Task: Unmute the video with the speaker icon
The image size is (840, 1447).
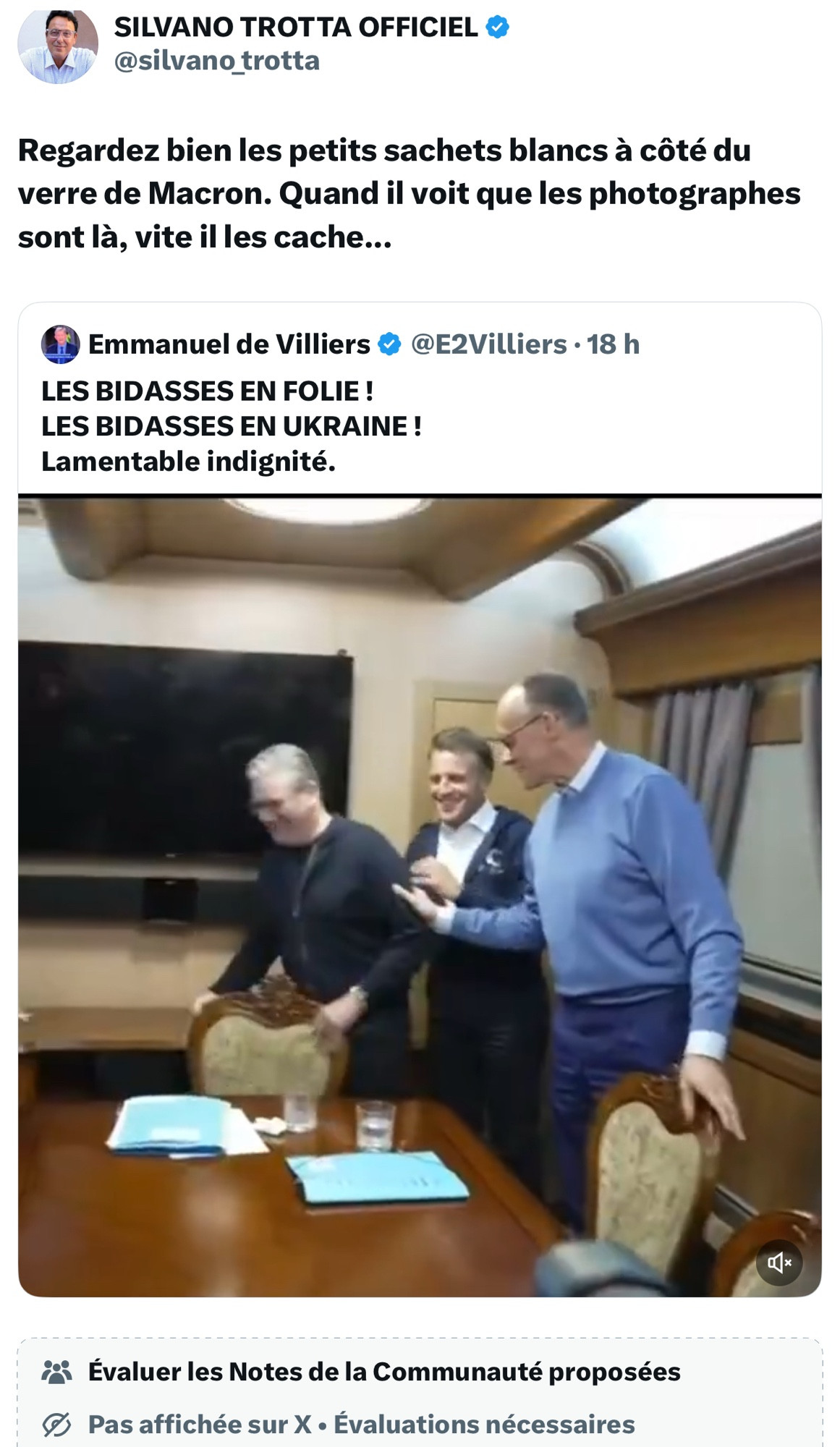Action: (x=779, y=1263)
